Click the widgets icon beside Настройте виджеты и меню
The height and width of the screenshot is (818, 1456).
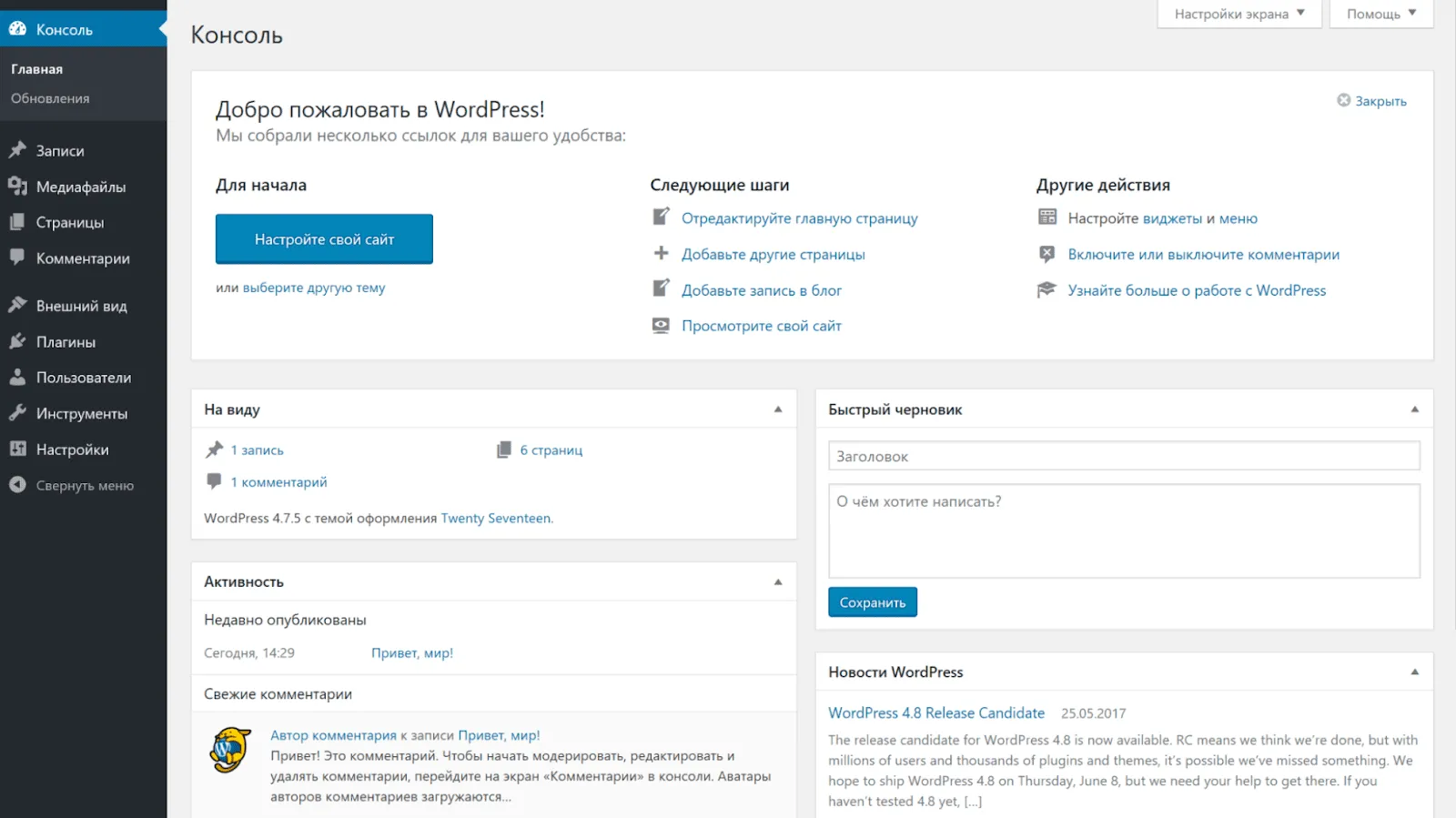coord(1047,217)
